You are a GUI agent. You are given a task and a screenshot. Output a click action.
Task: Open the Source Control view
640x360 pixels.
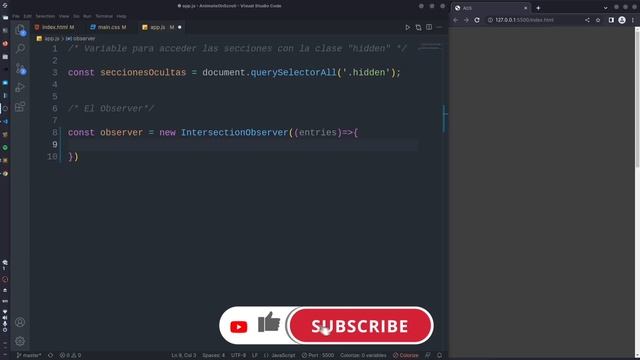coord(20,68)
